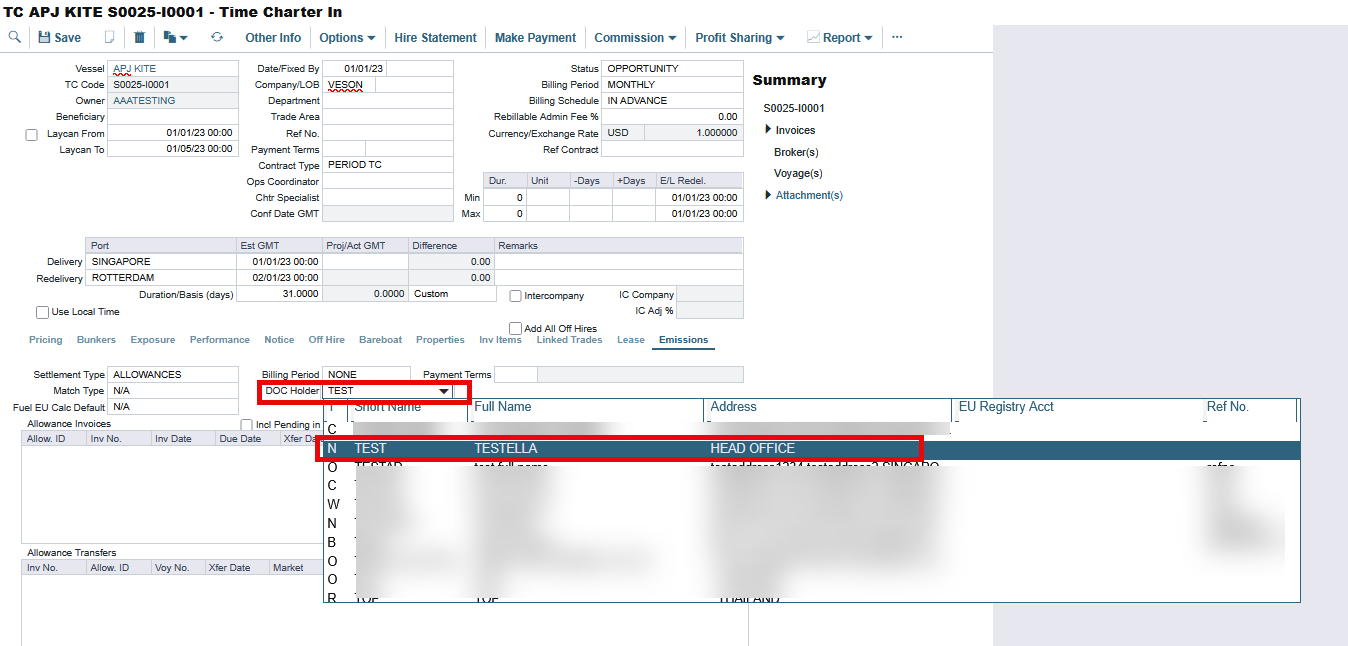Select the TEST TESTELLA row in list
The height and width of the screenshot is (646, 1348).
coord(618,449)
